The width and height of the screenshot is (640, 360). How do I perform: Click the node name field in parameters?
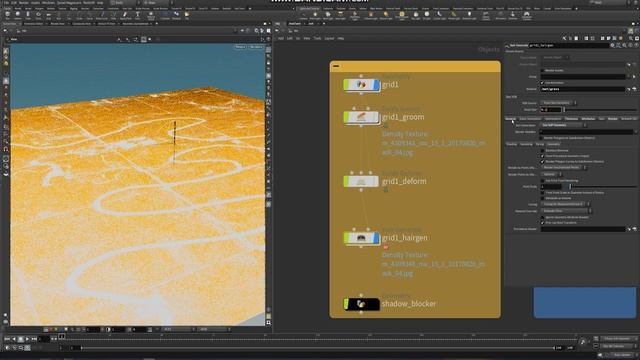click(x=569, y=45)
